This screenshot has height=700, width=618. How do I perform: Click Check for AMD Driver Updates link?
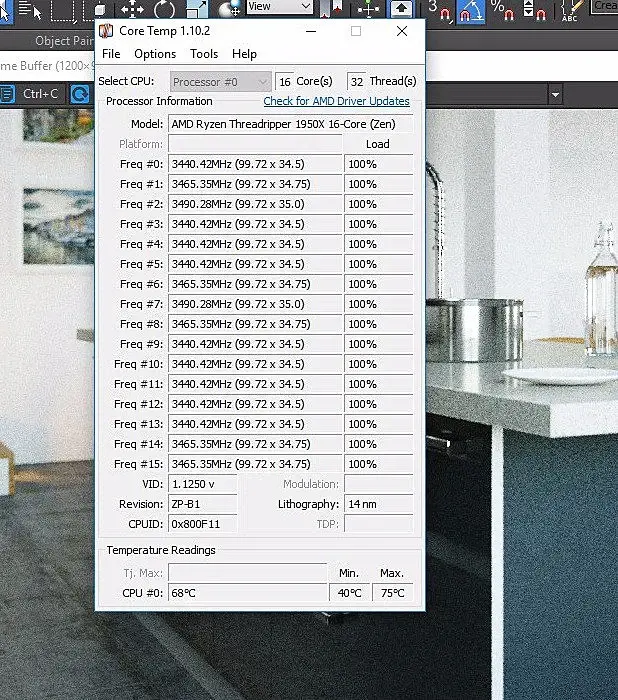click(x=336, y=101)
